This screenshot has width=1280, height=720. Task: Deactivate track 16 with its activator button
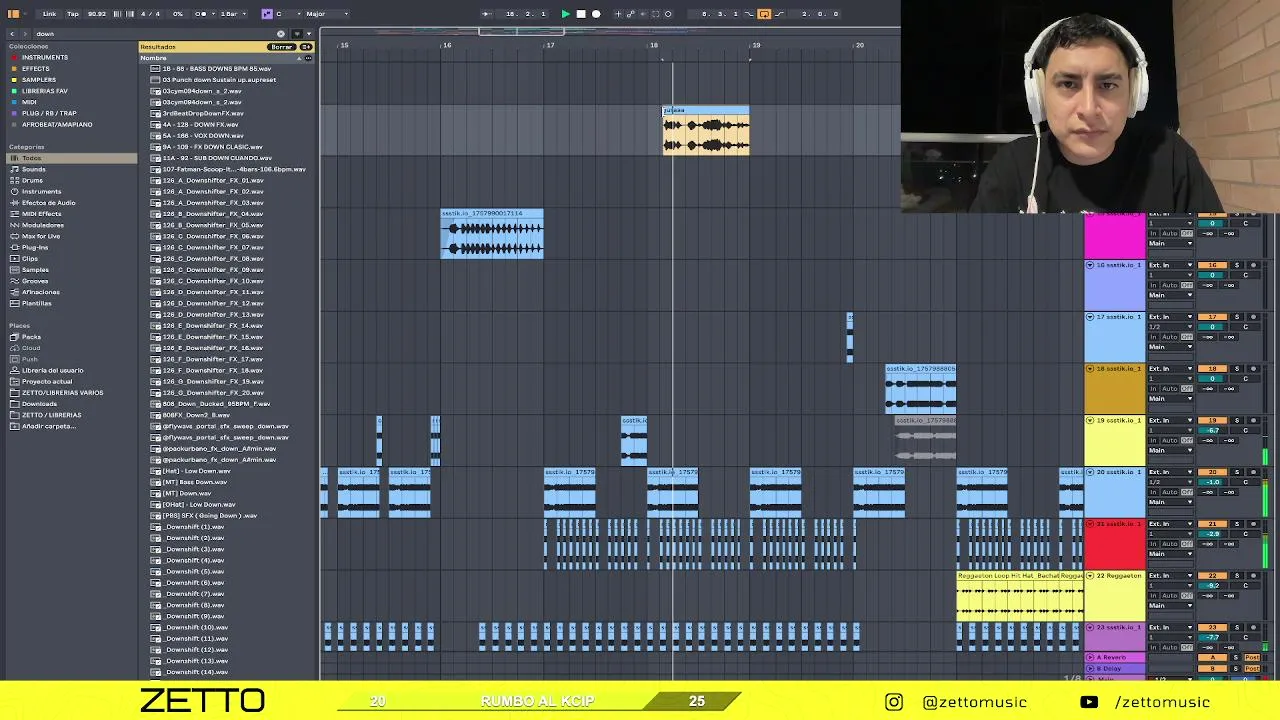(1212, 265)
